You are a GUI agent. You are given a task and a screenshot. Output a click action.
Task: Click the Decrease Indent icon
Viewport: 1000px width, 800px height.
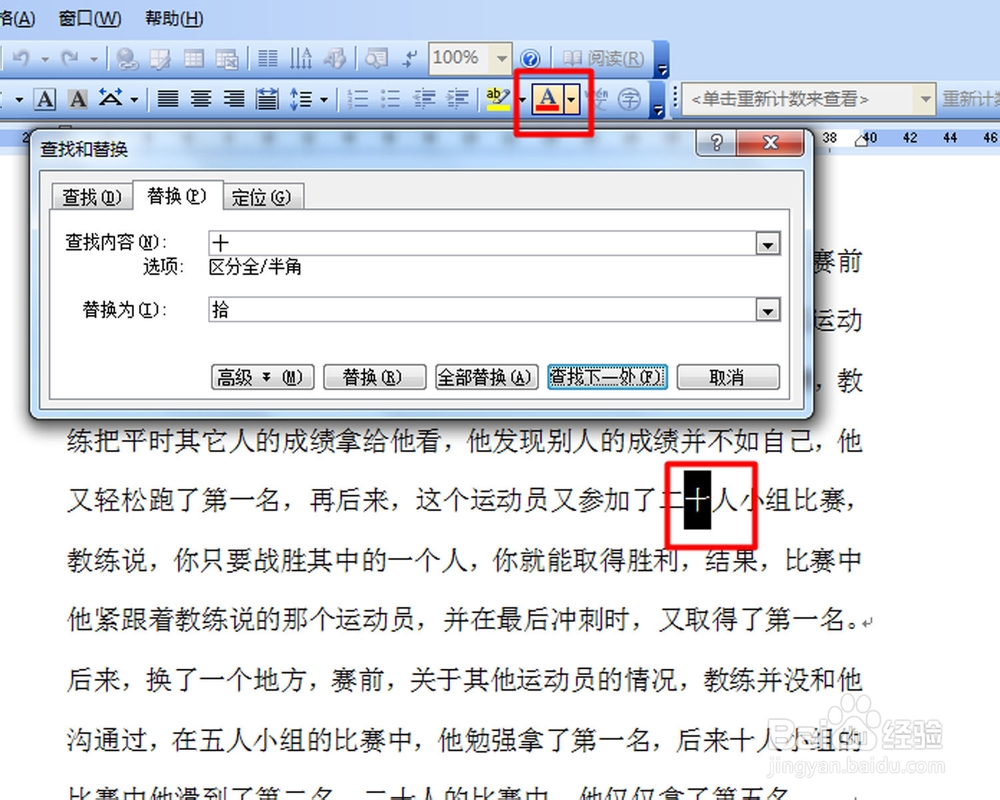pos(424,99)
